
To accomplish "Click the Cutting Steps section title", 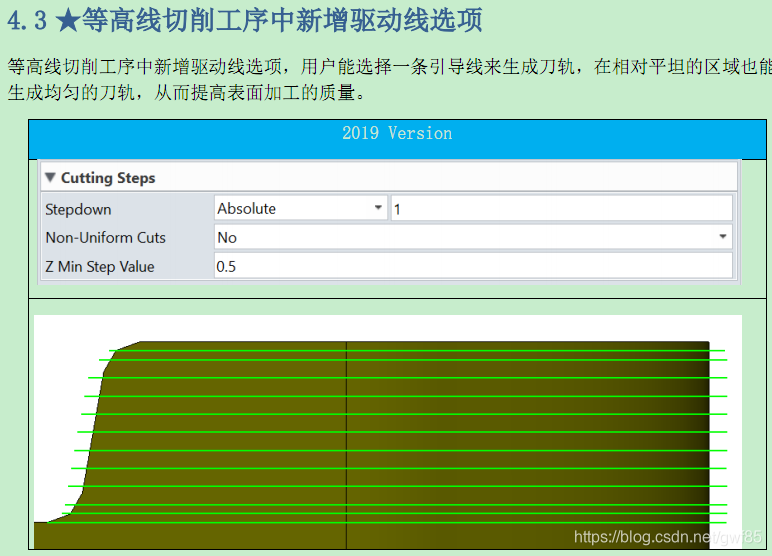I will pos(108,178).
